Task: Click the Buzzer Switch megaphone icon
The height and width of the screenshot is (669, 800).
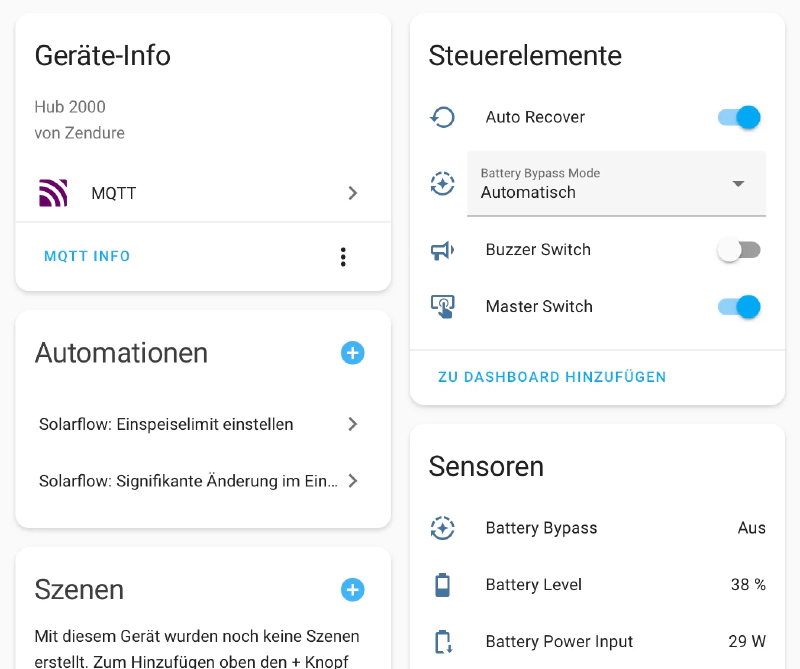Action: 442,249
